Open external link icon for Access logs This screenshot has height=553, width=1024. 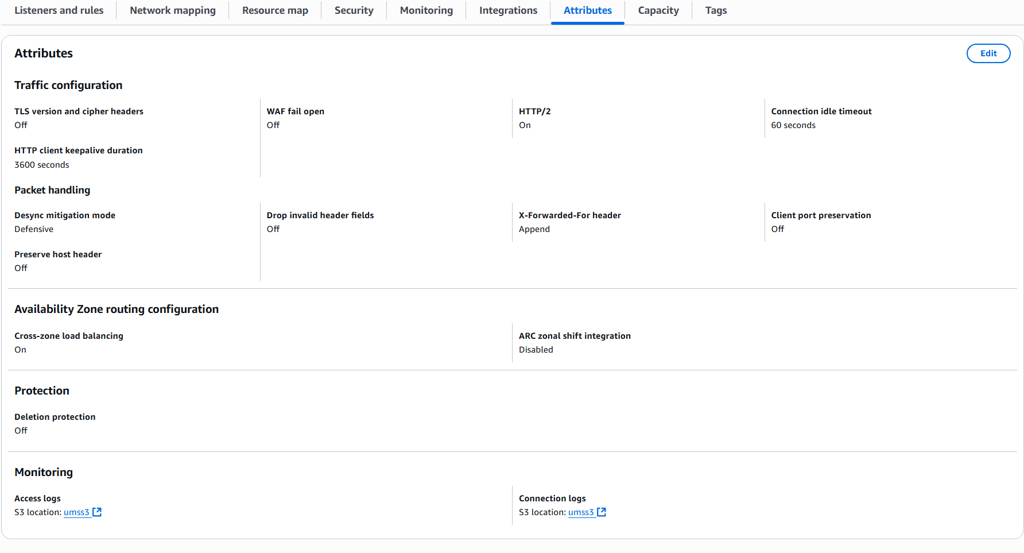97,512
